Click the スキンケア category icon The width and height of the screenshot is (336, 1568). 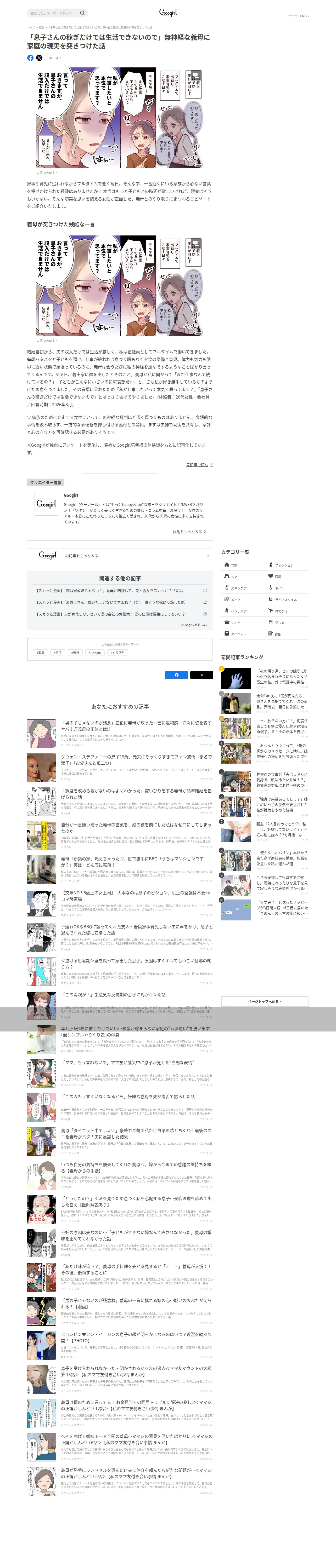coord(226,587)
